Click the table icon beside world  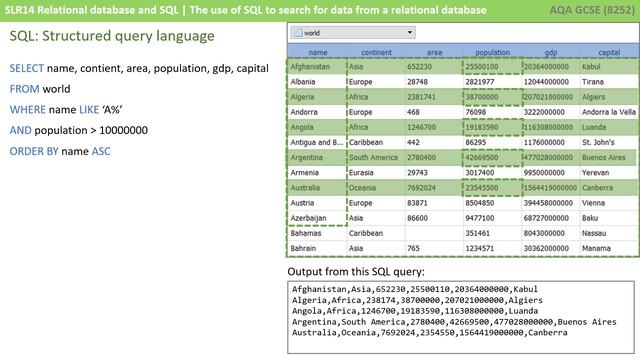tap(298, 33)
